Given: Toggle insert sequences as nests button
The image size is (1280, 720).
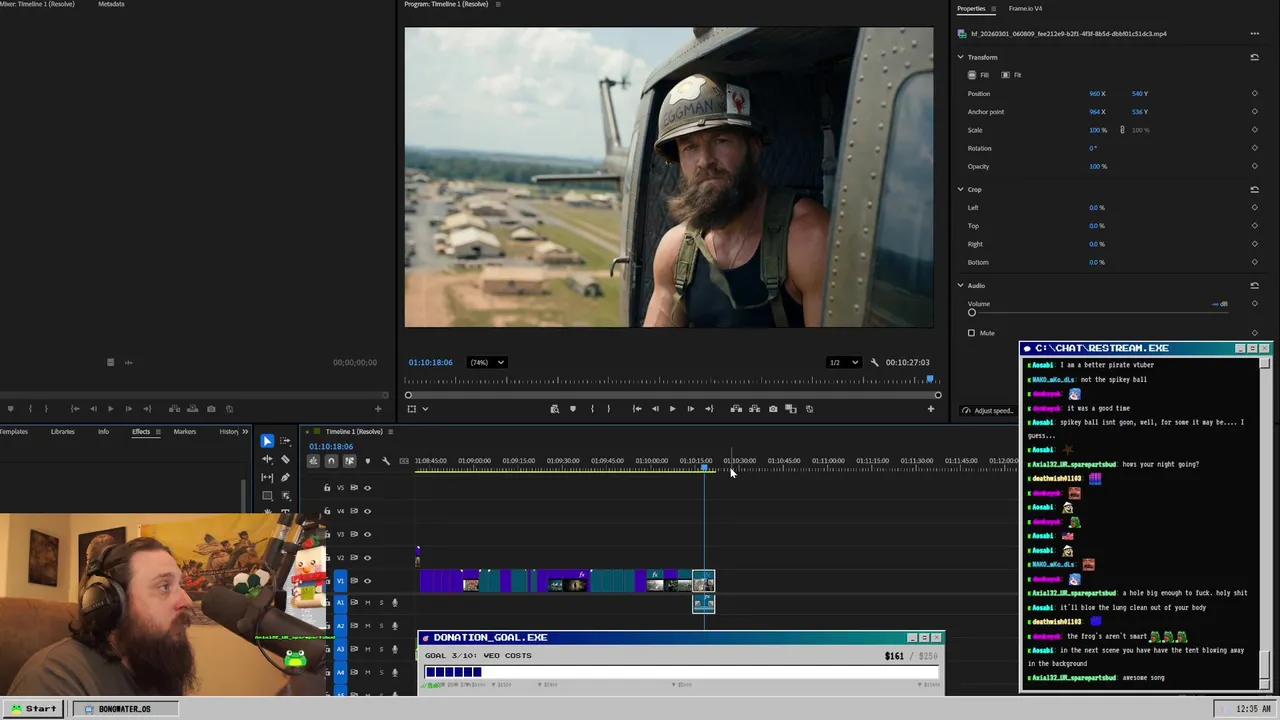Looking at the screenshot, I should pyautogui.click(x=313, y=461).
